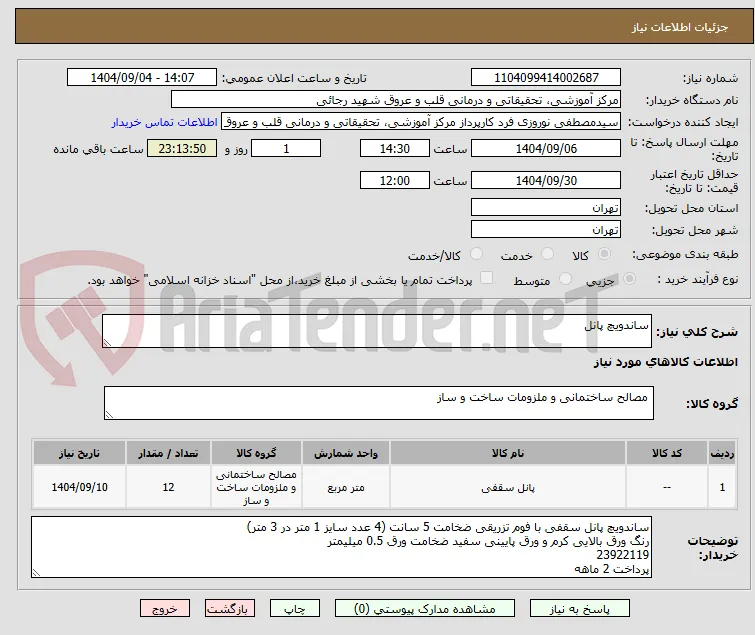Click the واحد شمارش column header
This screenshot has height=635, width=755.
coord(346,453)
